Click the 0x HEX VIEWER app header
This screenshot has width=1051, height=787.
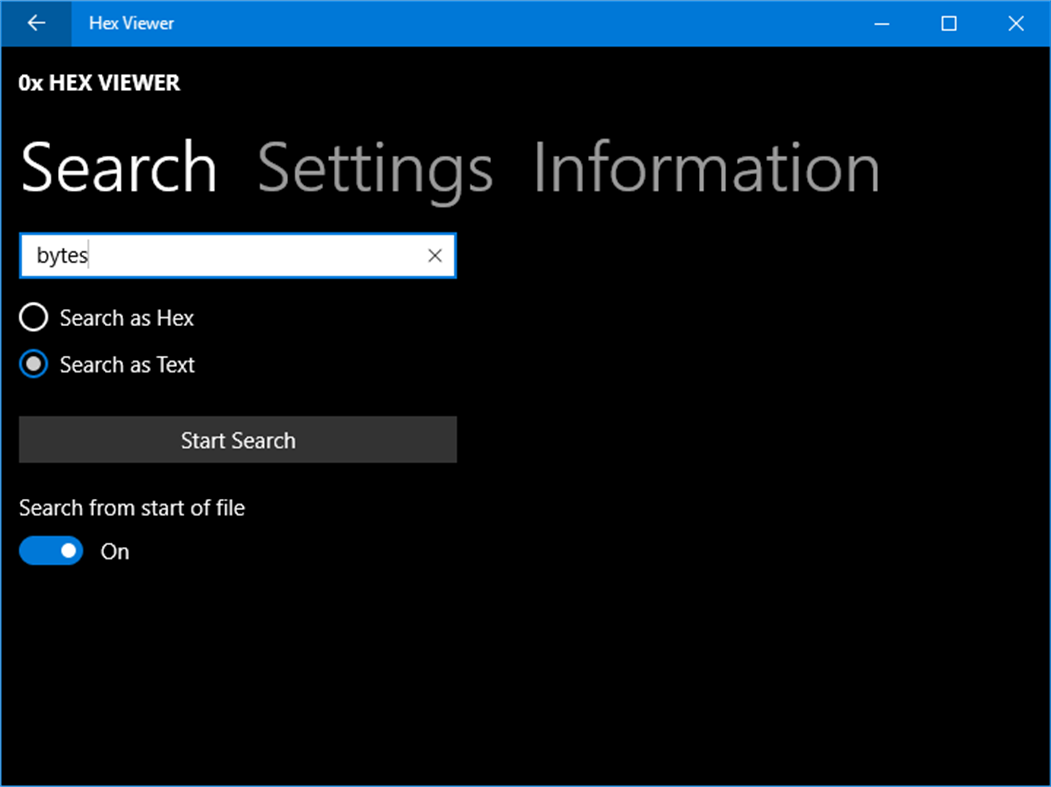pos(99,83)
